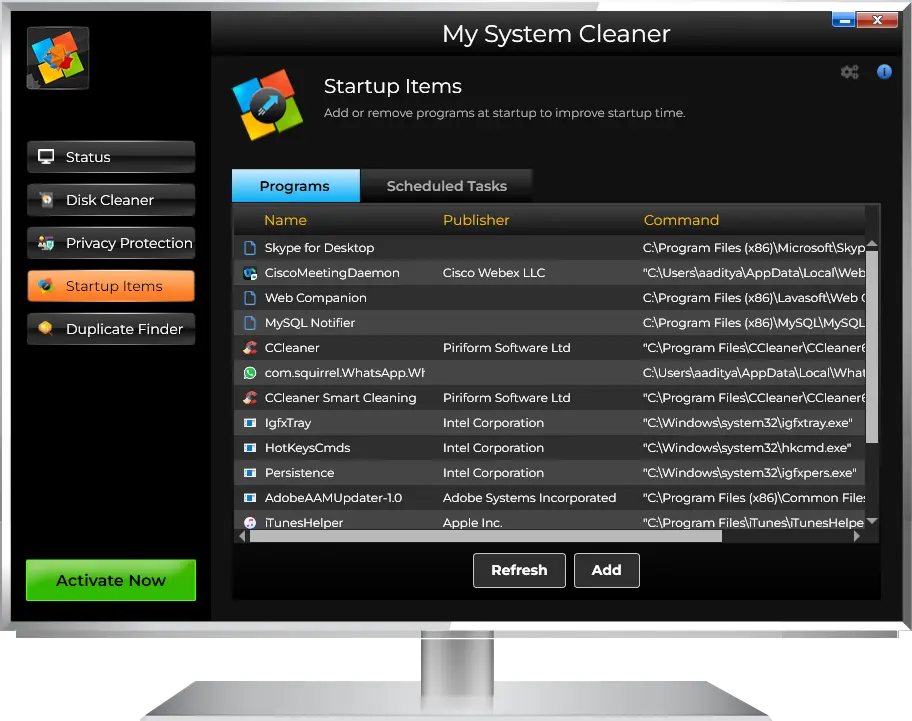Select com.squirrel.WhatsApp entry name
This screenshot has width=912, height=721.
[x=345, y=373]
